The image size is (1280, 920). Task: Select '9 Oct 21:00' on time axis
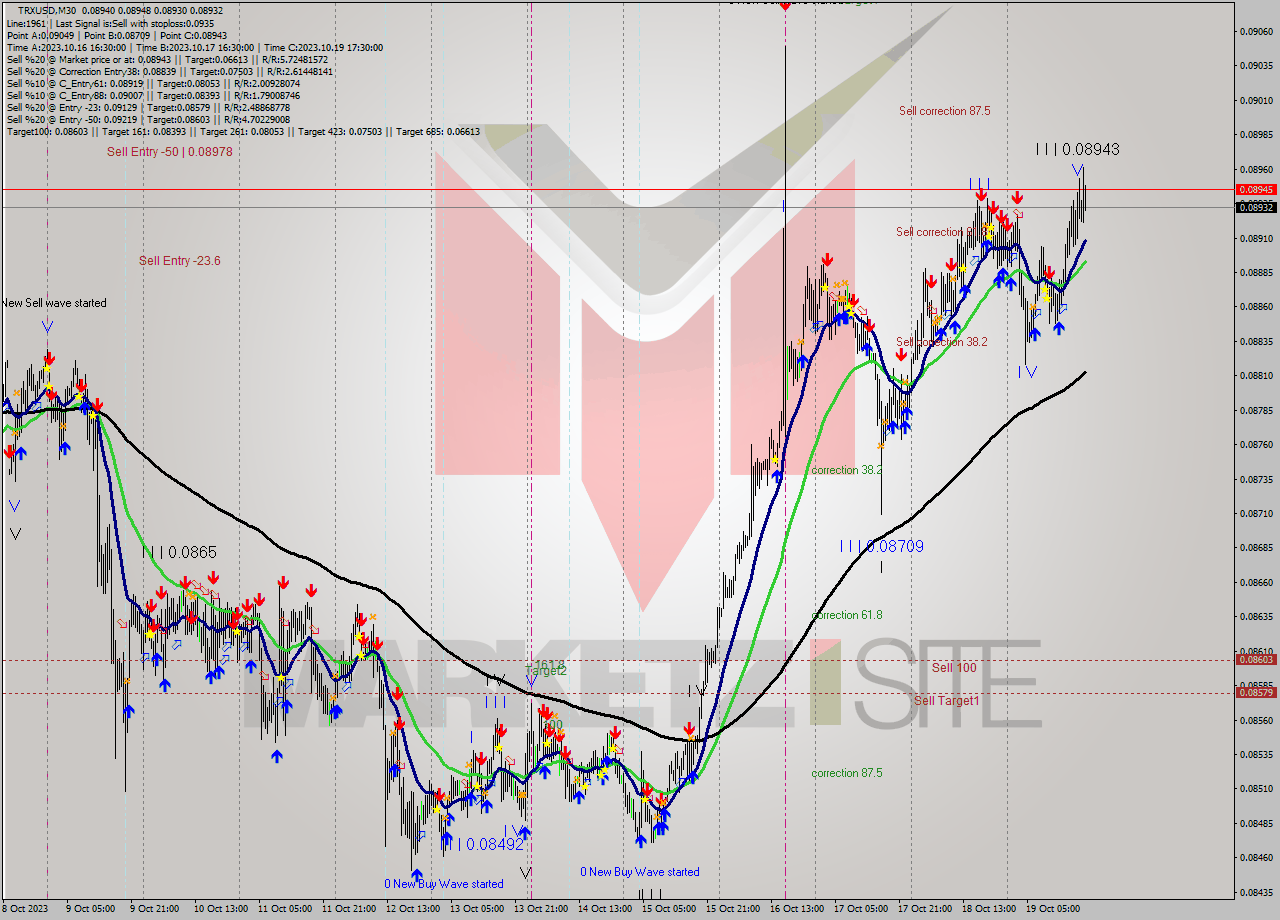point(155,909)
